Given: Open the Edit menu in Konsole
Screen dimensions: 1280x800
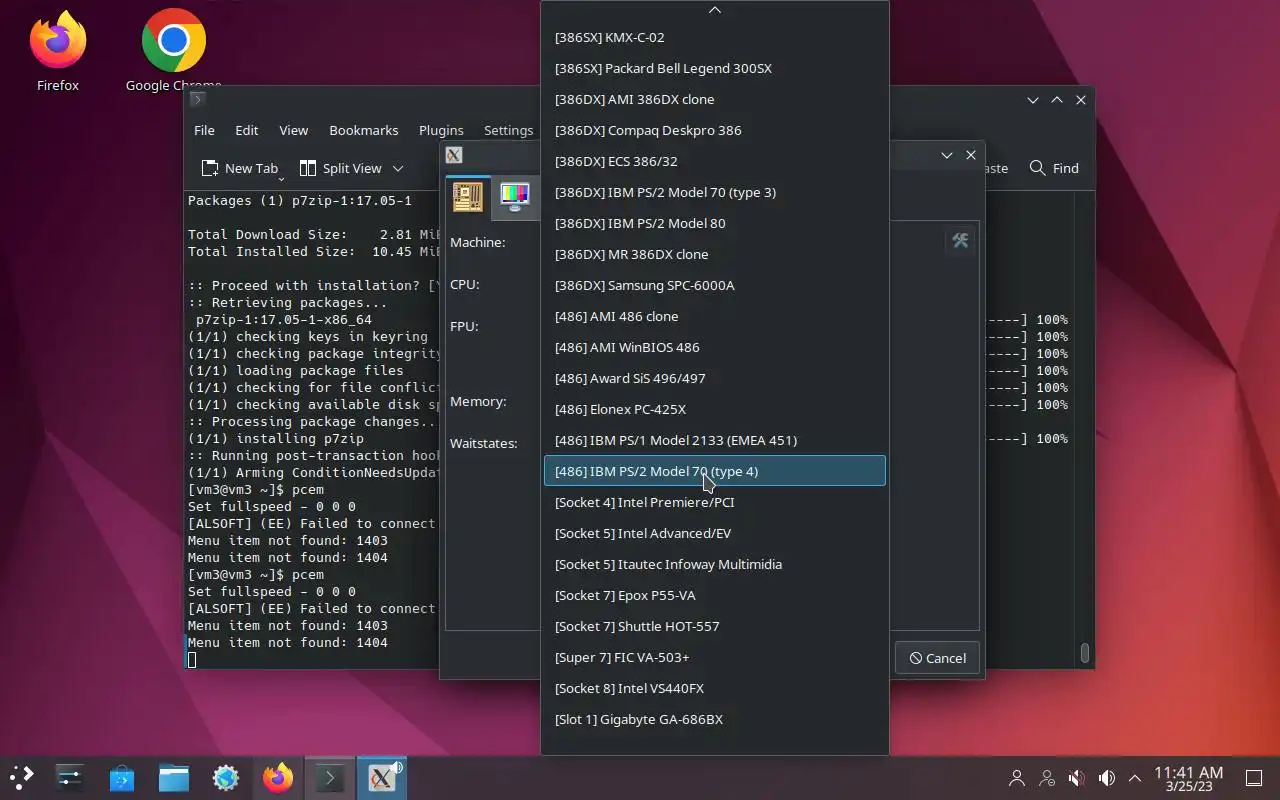Looking at the screenshot, I should (247, 130).
